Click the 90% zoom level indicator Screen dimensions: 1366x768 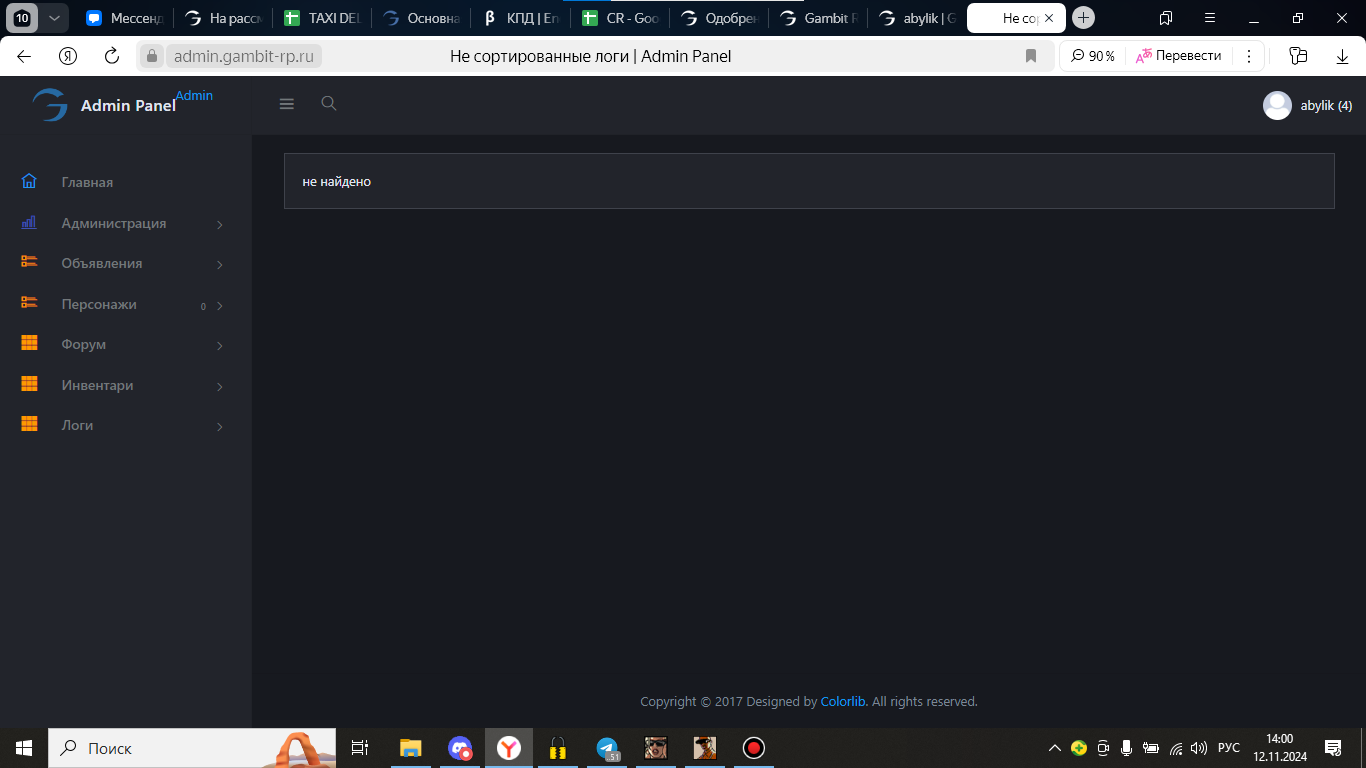click(1093, 56)
